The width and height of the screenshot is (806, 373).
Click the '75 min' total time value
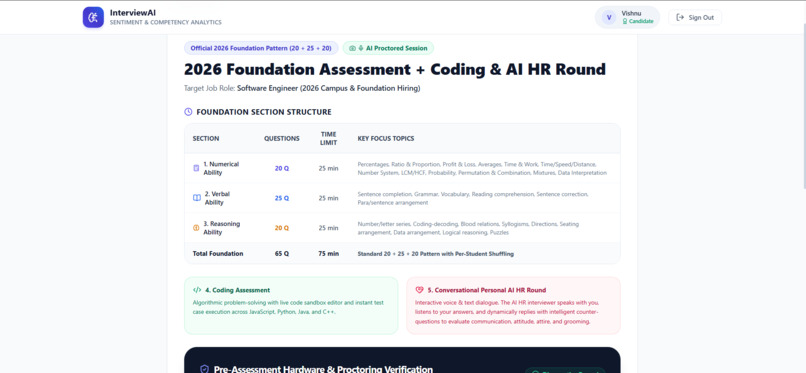[328, 253]
